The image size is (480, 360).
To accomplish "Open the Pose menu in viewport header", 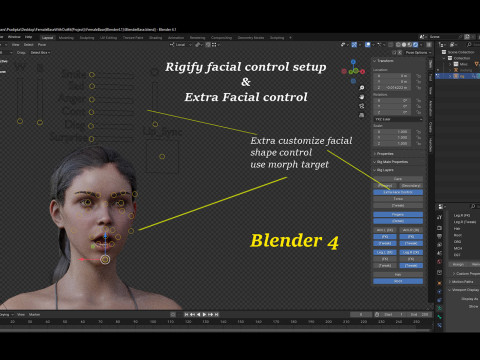I will tap(42, 45).
